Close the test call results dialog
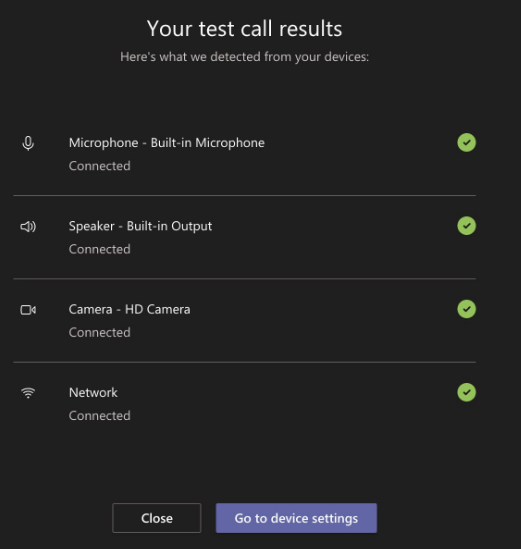The image size is (521, 549). (x=157, y=518)
